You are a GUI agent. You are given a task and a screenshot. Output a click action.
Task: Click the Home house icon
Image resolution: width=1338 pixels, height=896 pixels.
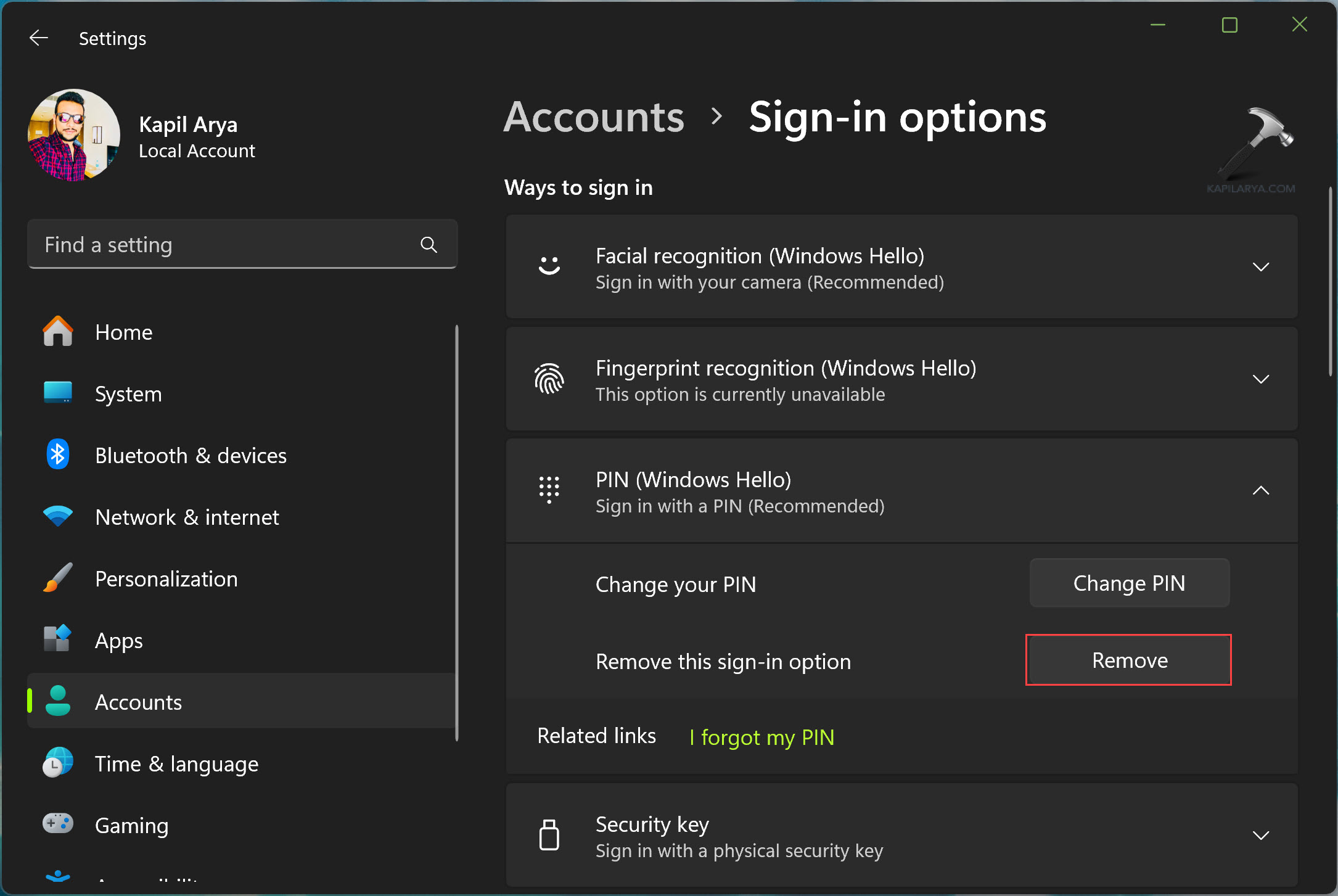click(x=58, y=332)
